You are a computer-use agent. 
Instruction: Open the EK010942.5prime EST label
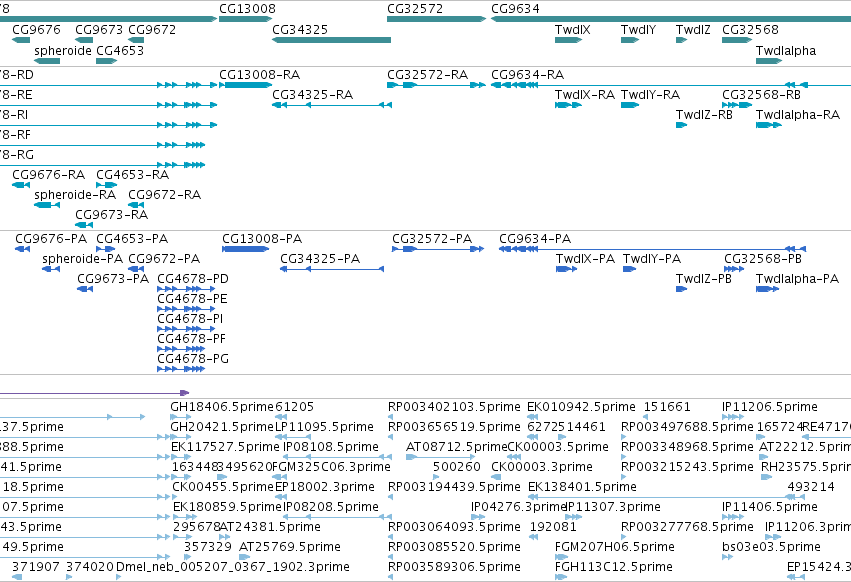(581, 407)
